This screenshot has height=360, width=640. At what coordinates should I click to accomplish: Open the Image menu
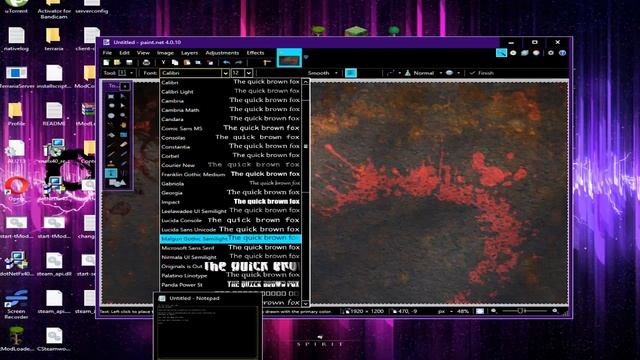coord(165,53)
